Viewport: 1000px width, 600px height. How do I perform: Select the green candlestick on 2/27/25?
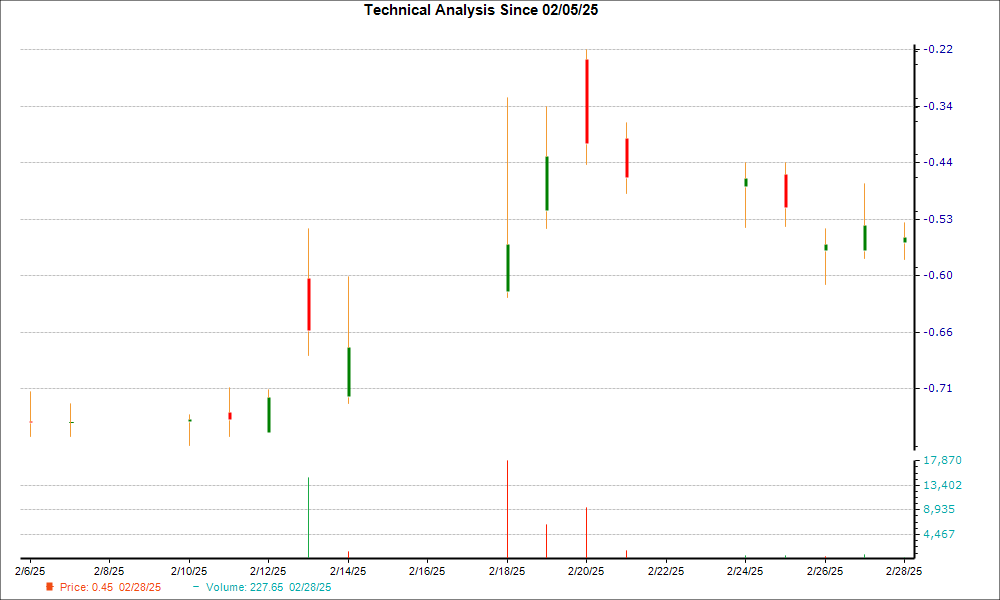[865, 238]
